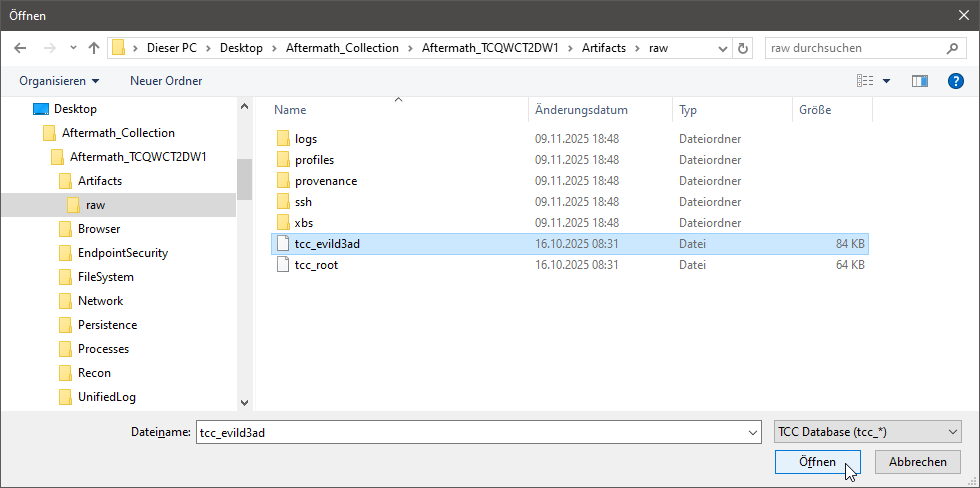980x488 pixels.
Task: Click the navigation pane scroll down arrow
Action: coord(244,403)
